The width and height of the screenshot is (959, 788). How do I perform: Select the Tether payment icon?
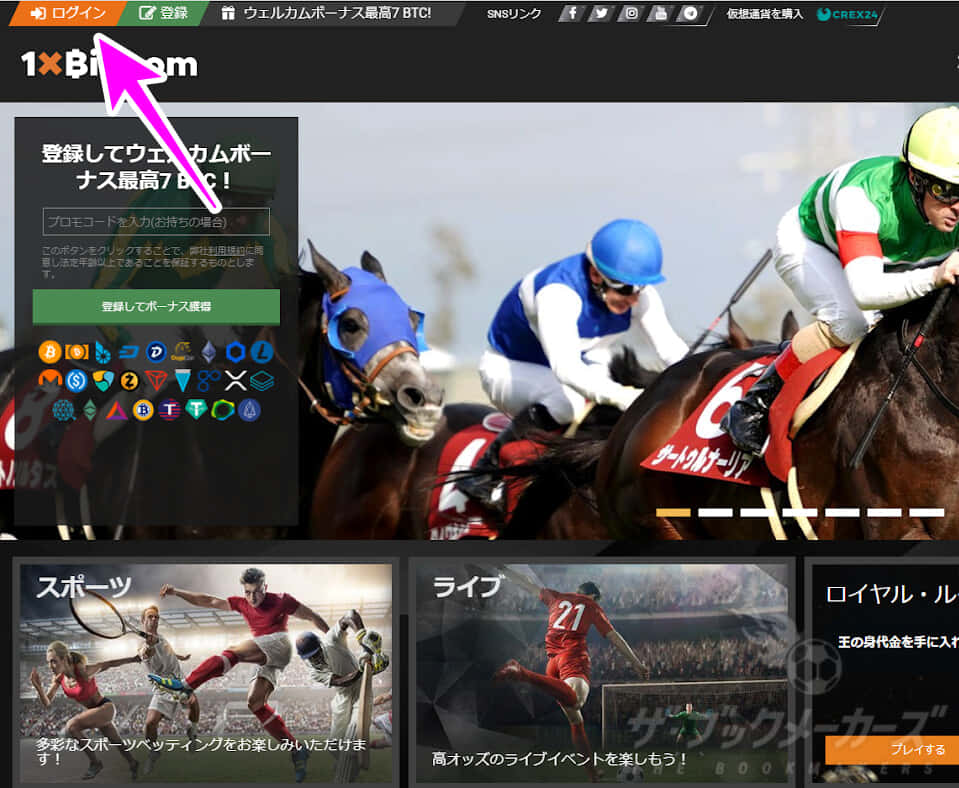(x=195, y=411)
